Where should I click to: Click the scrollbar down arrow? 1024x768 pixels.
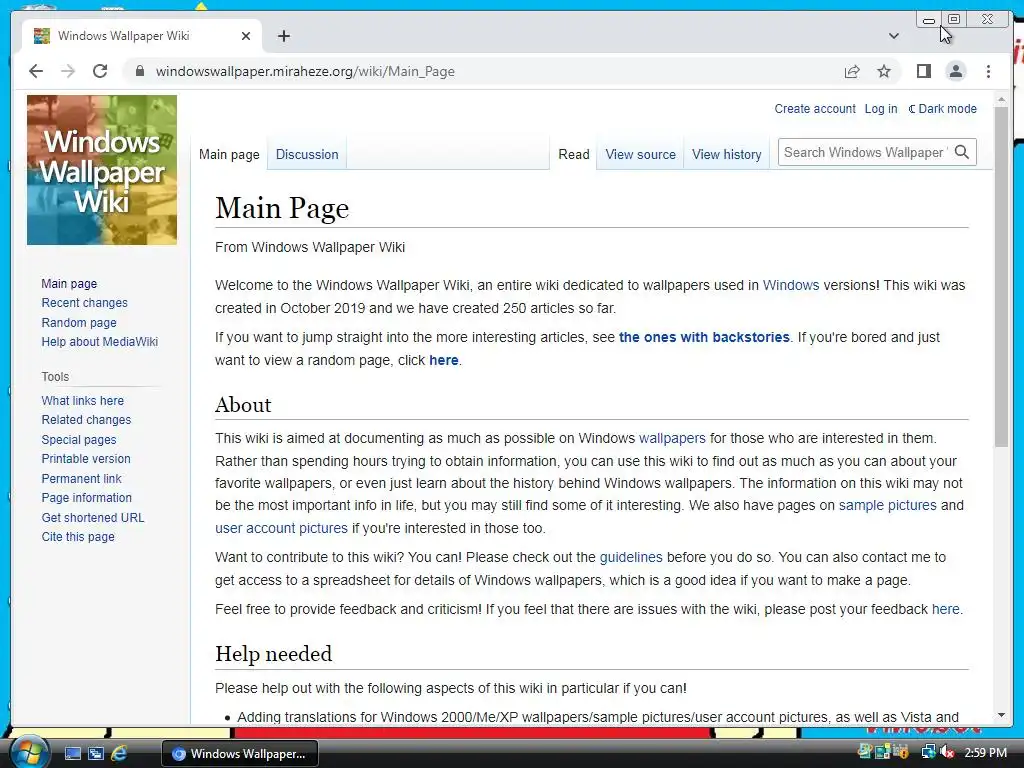(1001, 715)
